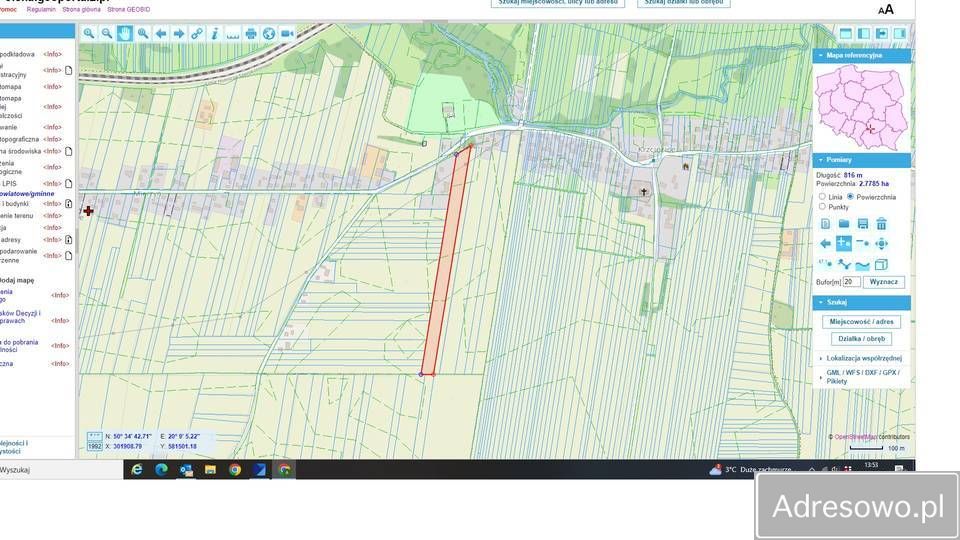Click the video camera icon in toolbar

click(287, 34)
